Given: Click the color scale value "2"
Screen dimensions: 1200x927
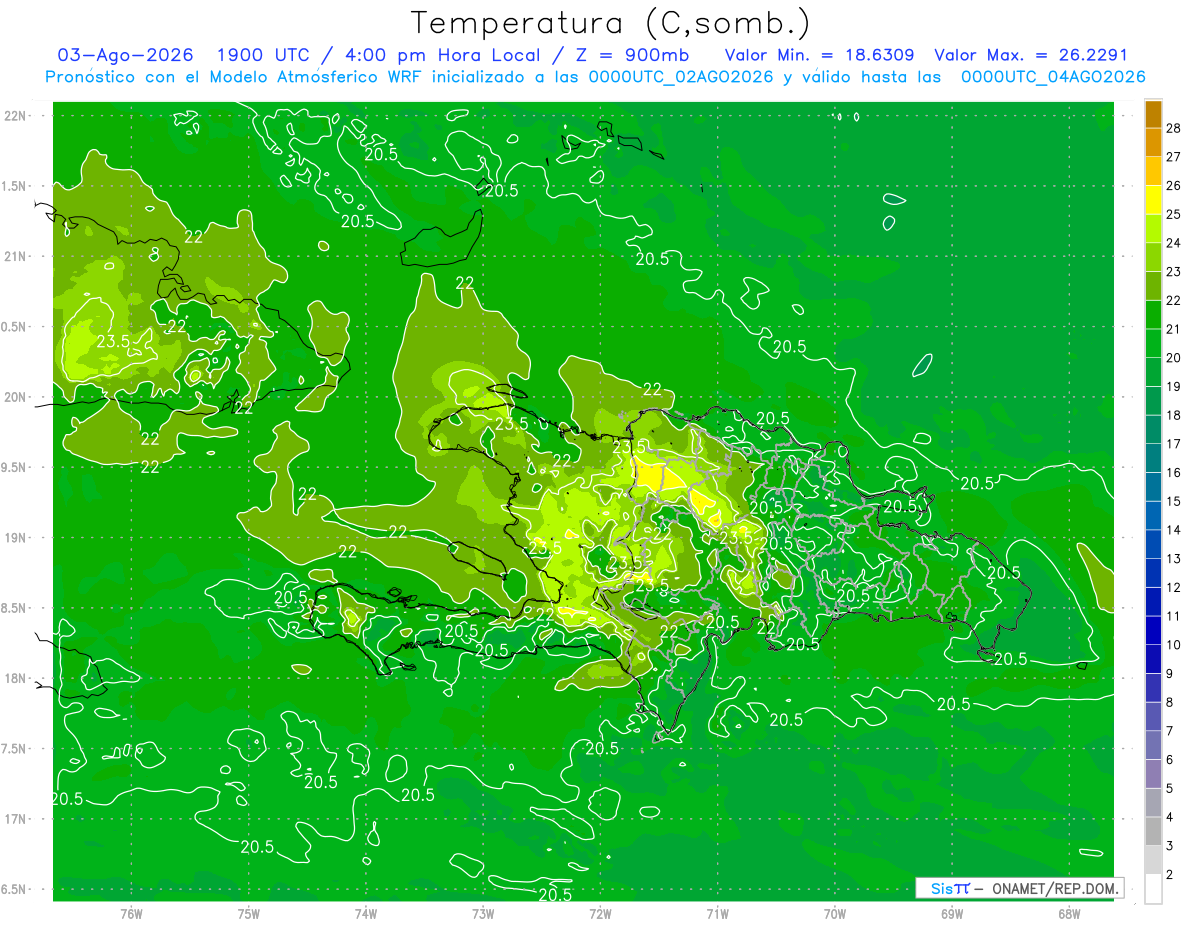Looking at the screenshot, I should click(1170, 875).
